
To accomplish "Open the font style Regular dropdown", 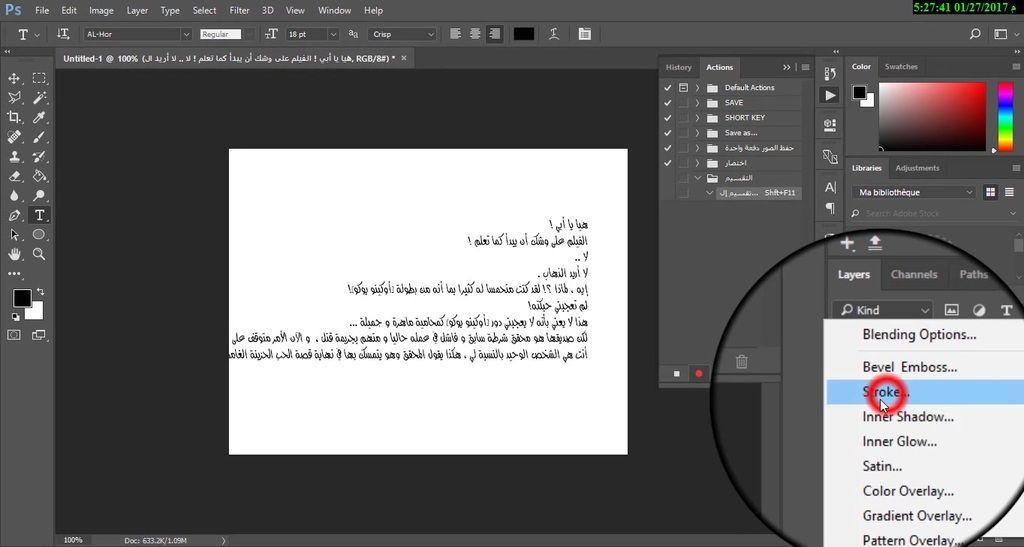I will (248, 34).
